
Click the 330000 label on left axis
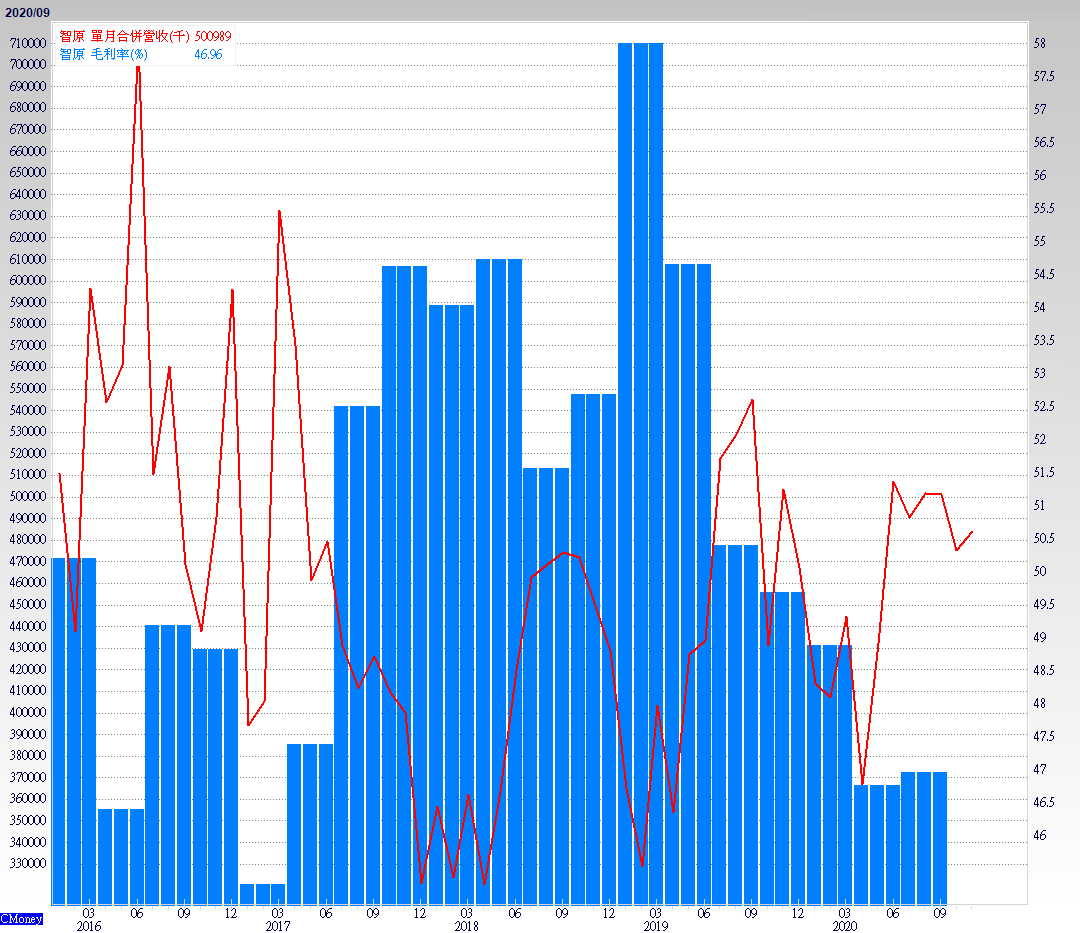[27, 864]
